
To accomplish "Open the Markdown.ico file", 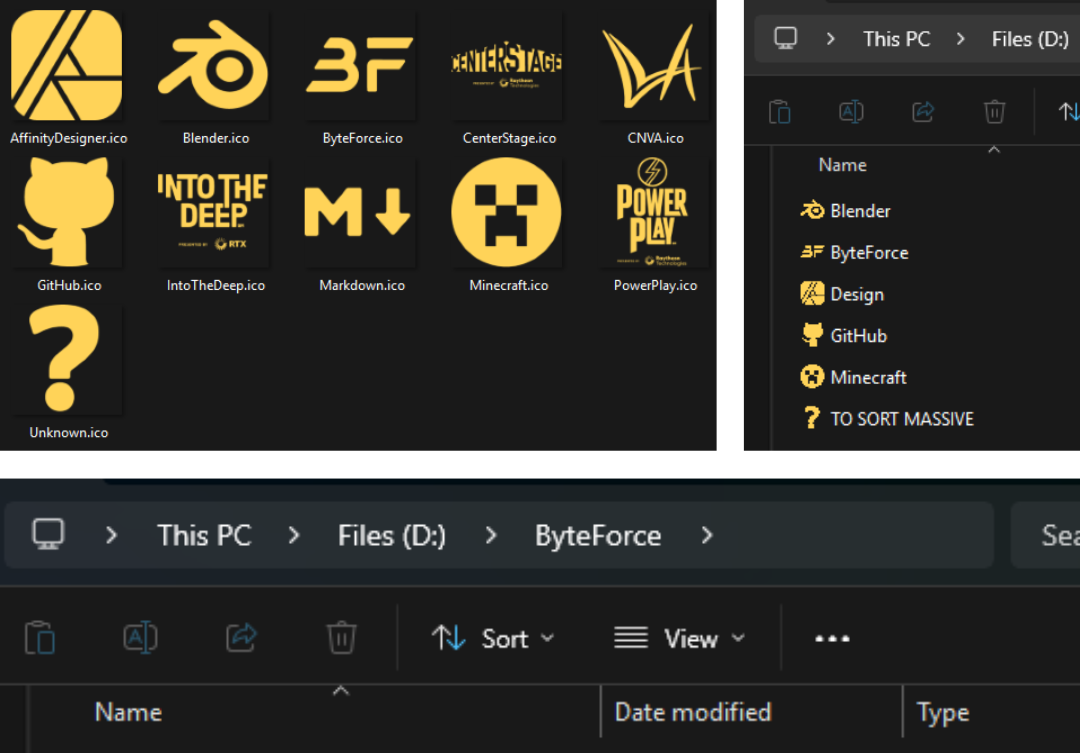I will (359, 214).
